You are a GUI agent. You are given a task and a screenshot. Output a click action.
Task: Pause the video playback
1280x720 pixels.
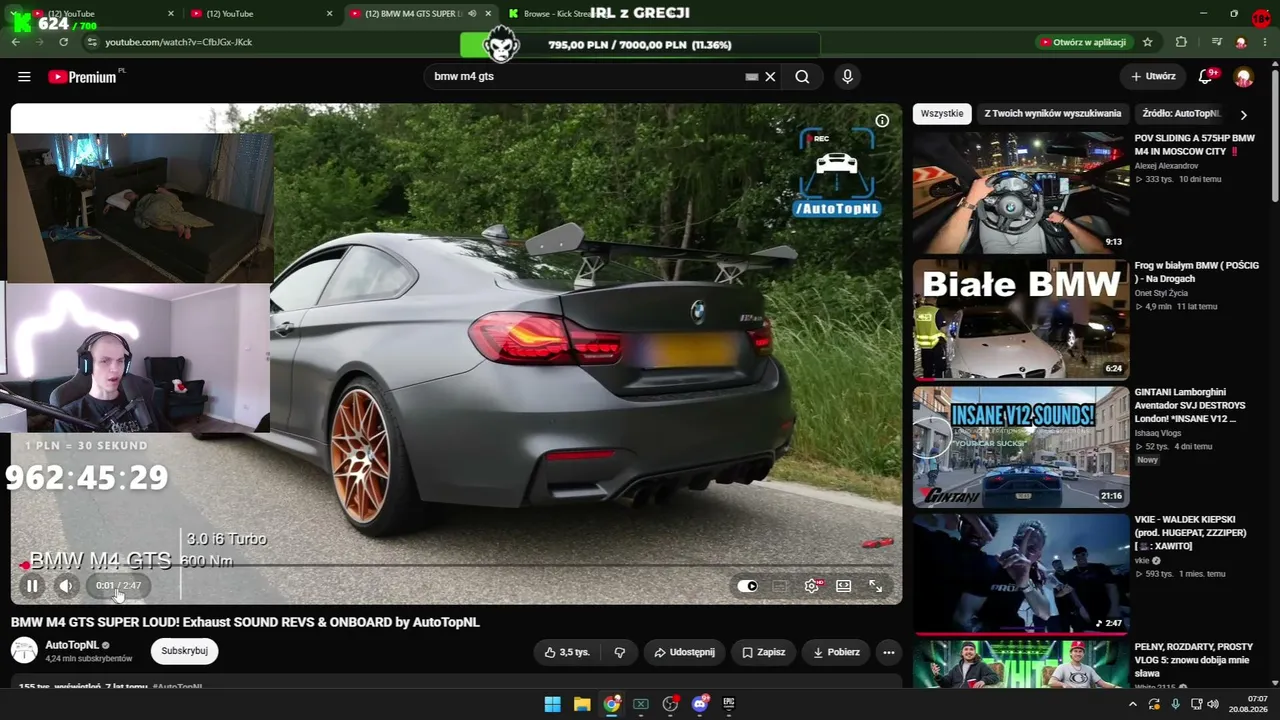32,586
